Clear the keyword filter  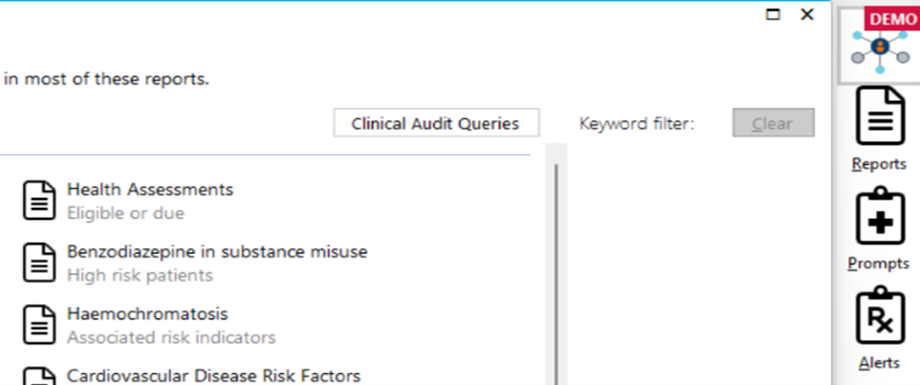point(773,123)
